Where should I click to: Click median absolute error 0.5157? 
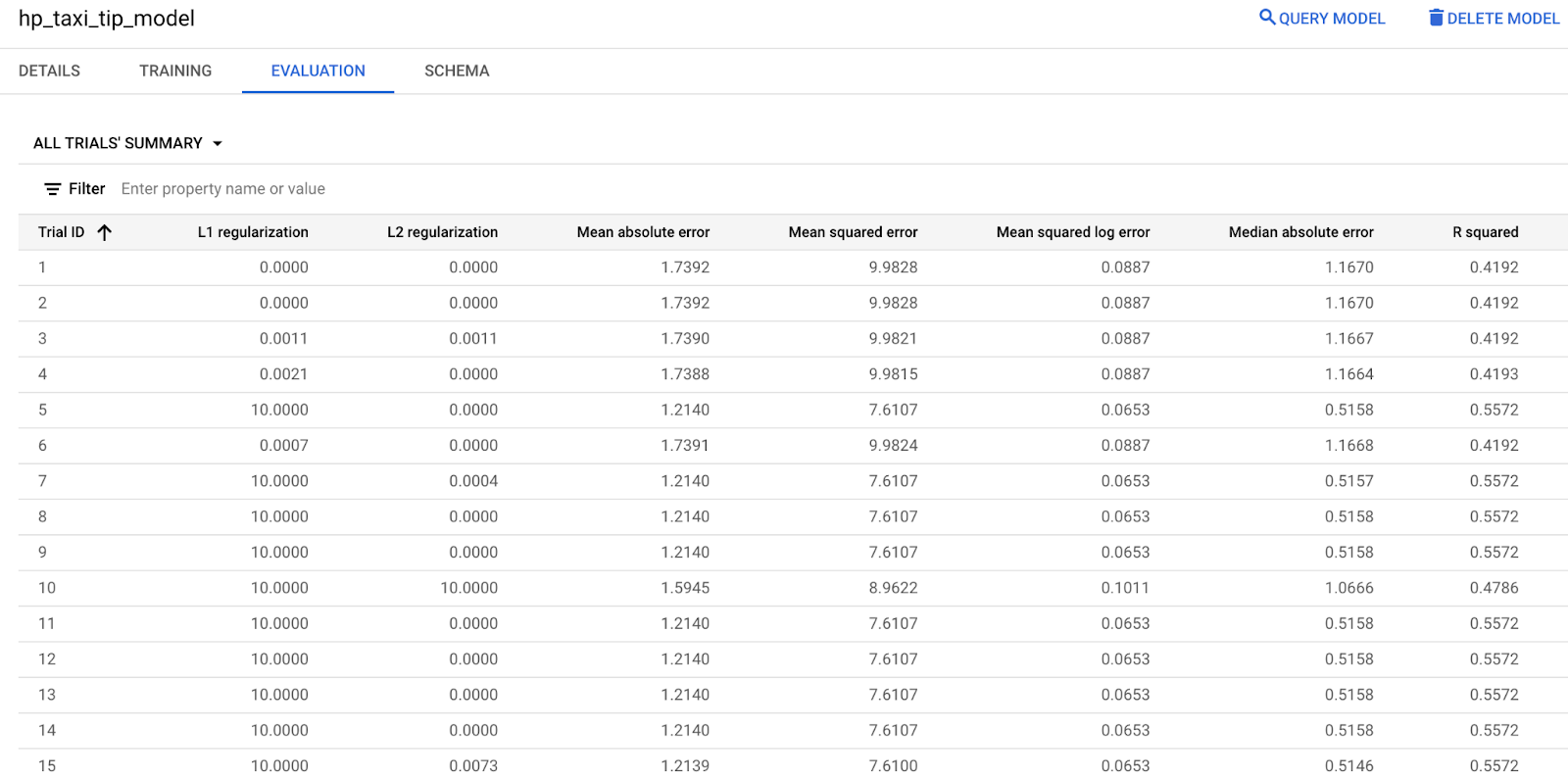click(1349, 481)
